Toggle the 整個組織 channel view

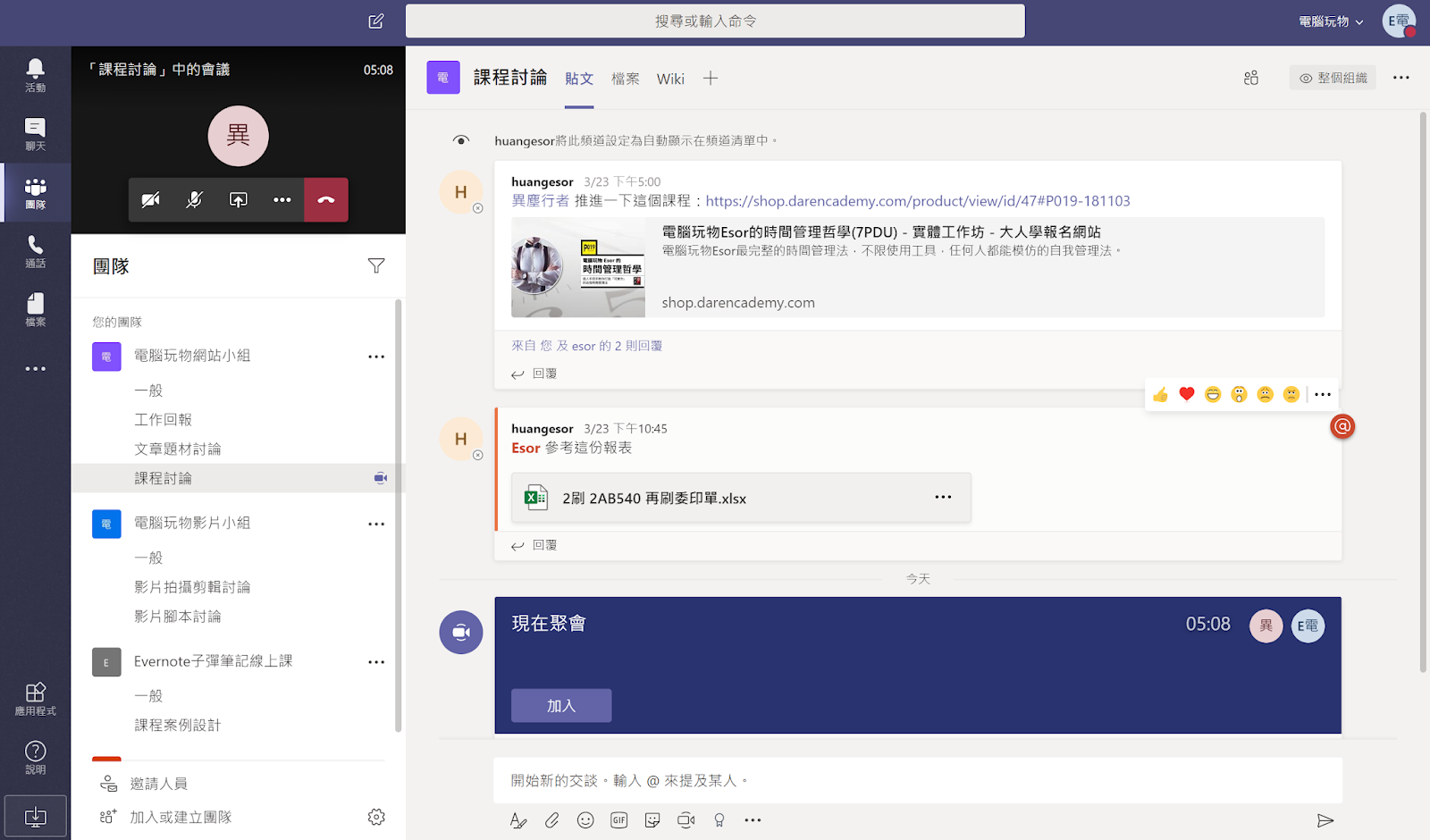pyautogui.click(x=1332, y=77)
